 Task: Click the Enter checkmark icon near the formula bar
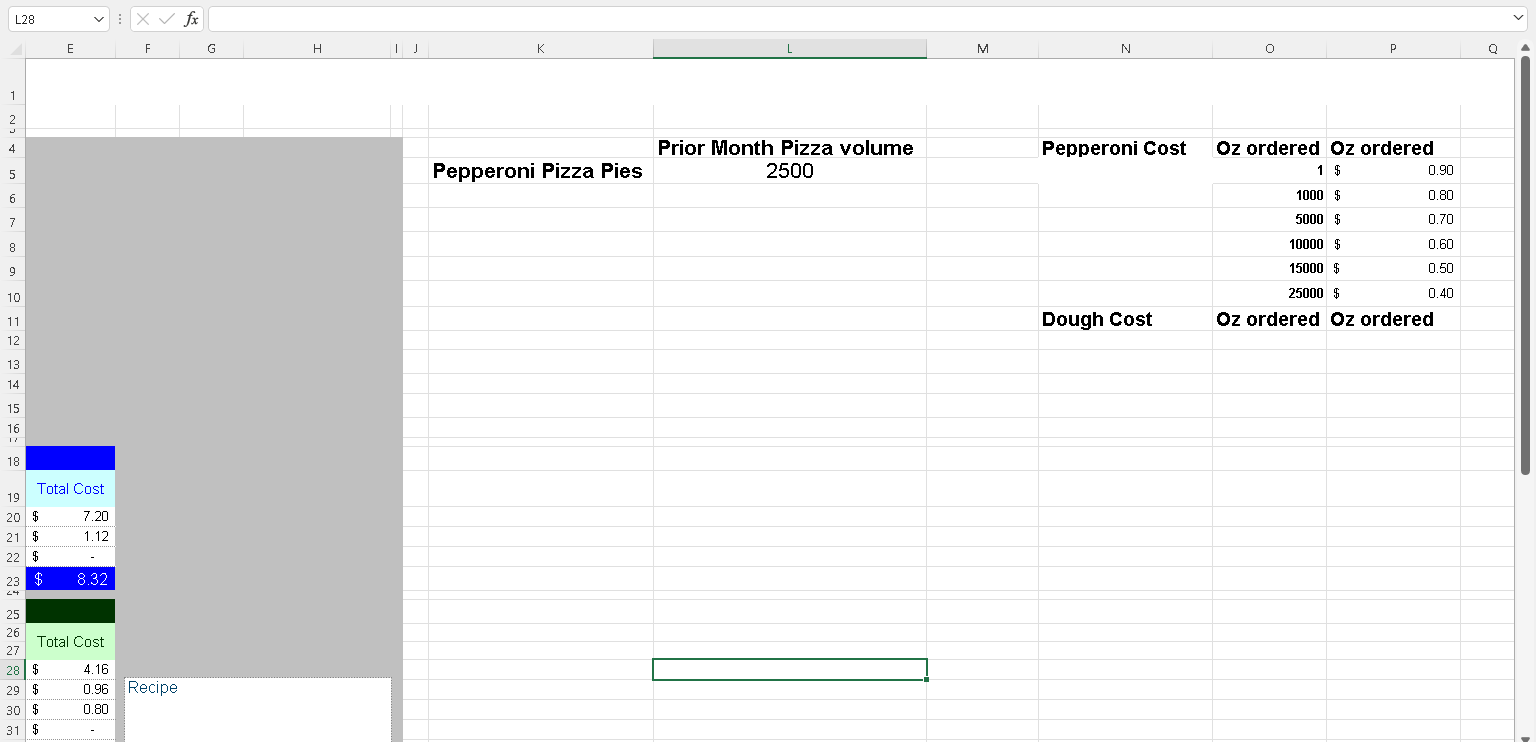tap(165, 18)
